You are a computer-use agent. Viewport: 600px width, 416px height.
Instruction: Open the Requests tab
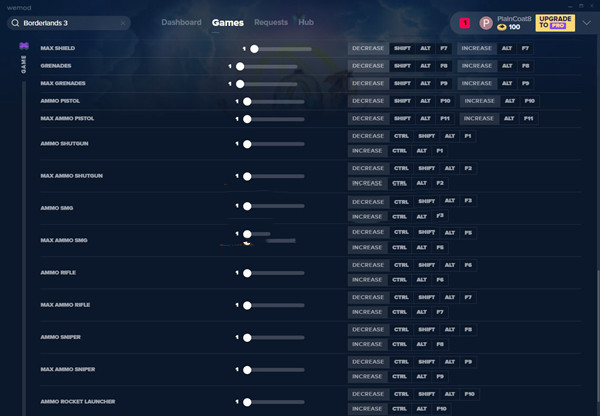point(271,22)
